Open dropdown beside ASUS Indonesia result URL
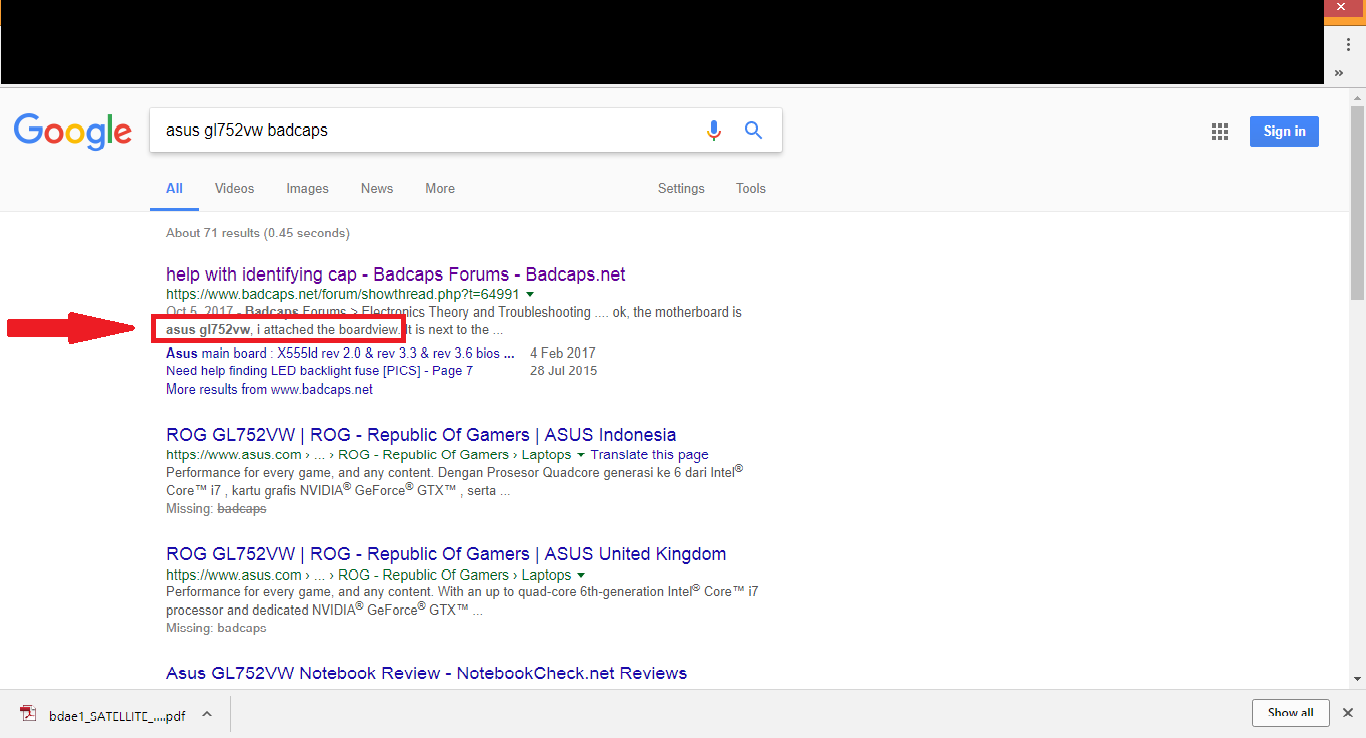1366x738 pixels. pos(581,455)
